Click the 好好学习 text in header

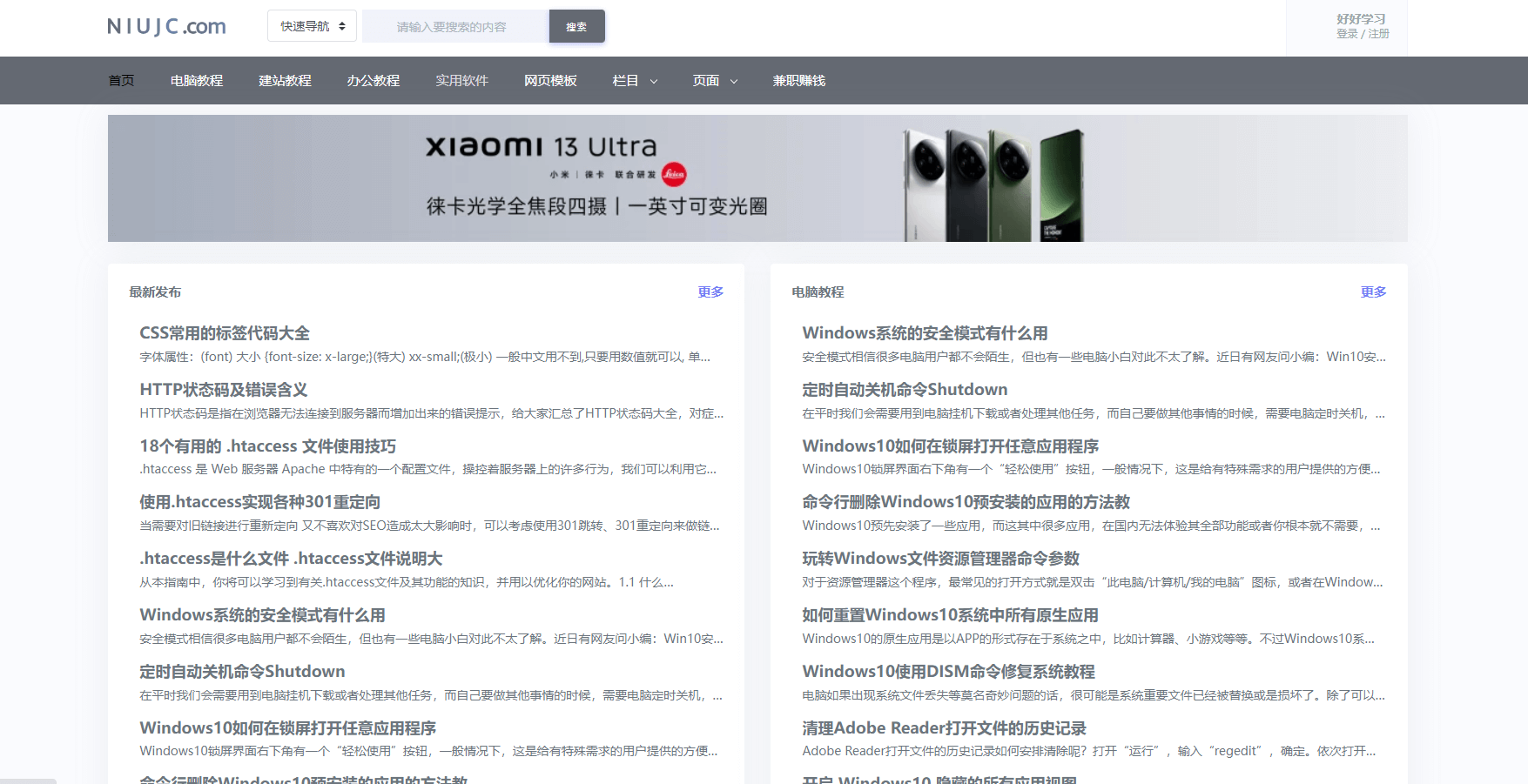point(1361,19)
